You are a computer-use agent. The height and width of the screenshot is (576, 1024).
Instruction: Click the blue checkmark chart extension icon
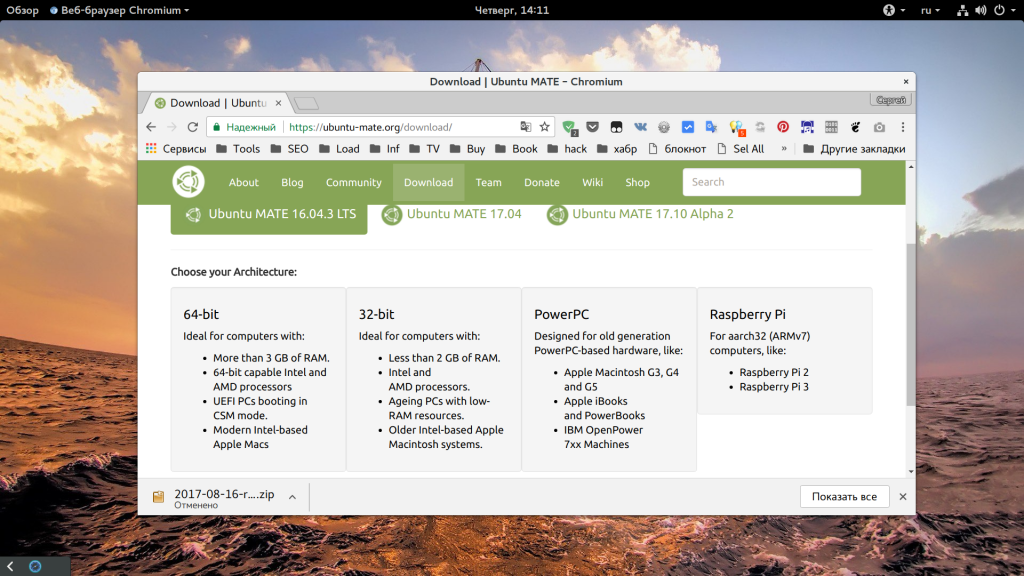[x=688, y=127]
